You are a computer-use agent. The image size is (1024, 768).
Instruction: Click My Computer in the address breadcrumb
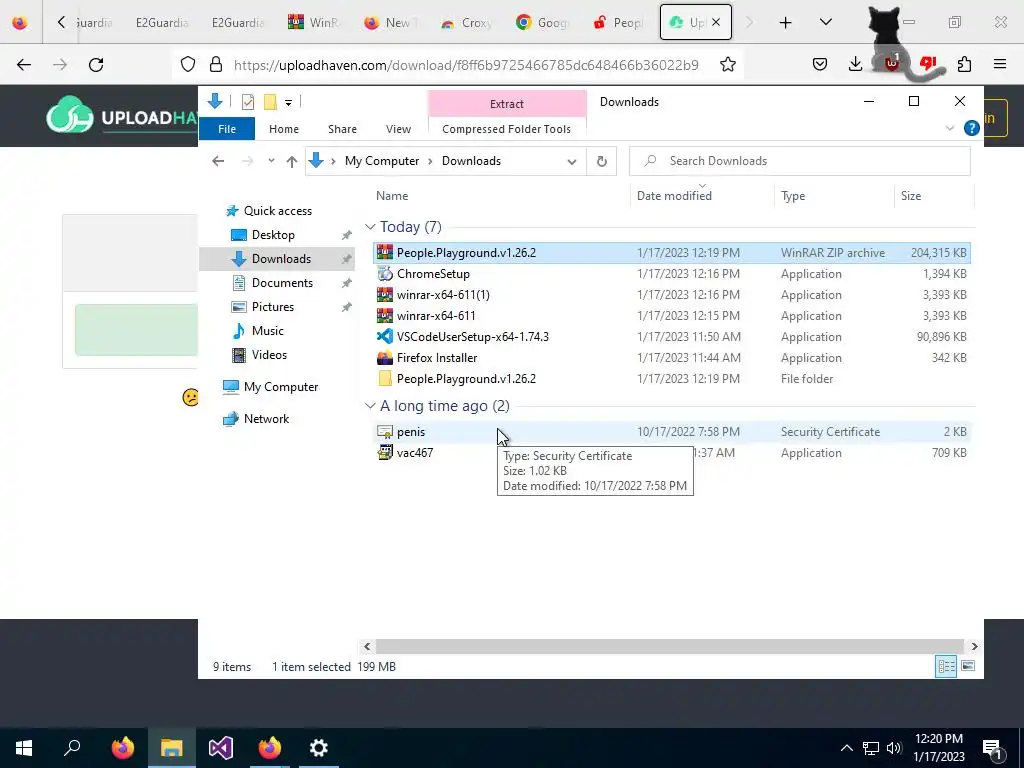coord(382,161)
